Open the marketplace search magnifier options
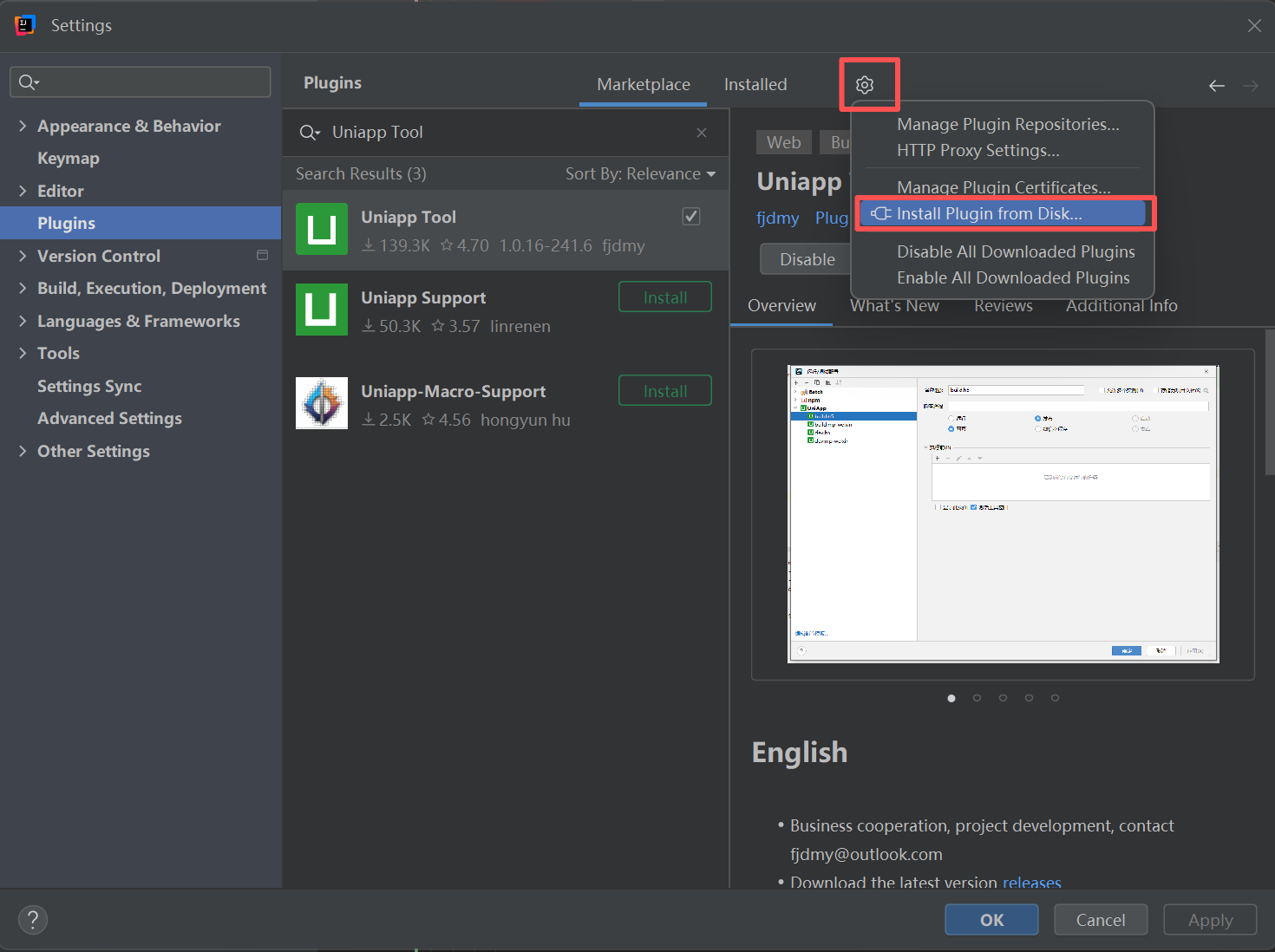This screenshot has height=952, width=1275. [x=310, y=132]
